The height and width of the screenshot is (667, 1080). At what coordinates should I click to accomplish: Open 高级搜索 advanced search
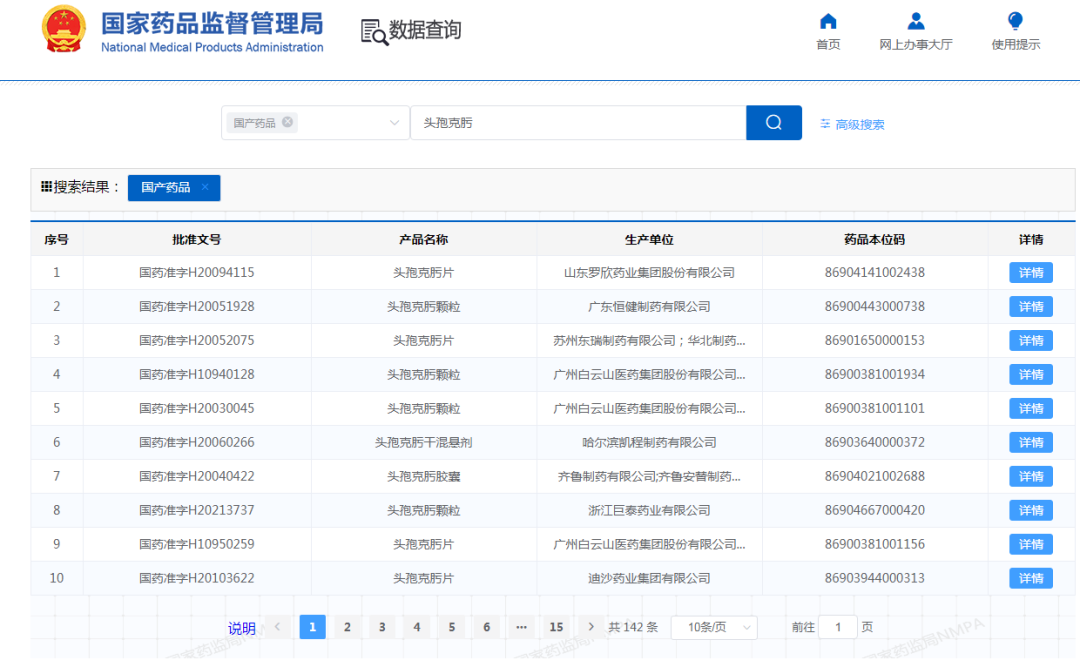point(858,122)
